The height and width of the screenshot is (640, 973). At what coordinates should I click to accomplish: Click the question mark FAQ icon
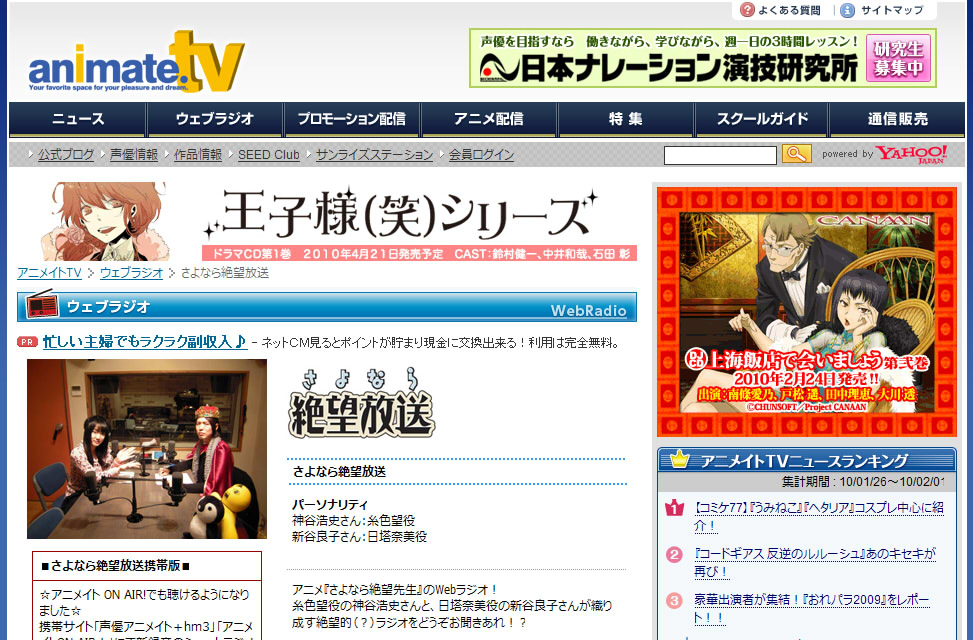click(747, 10)
